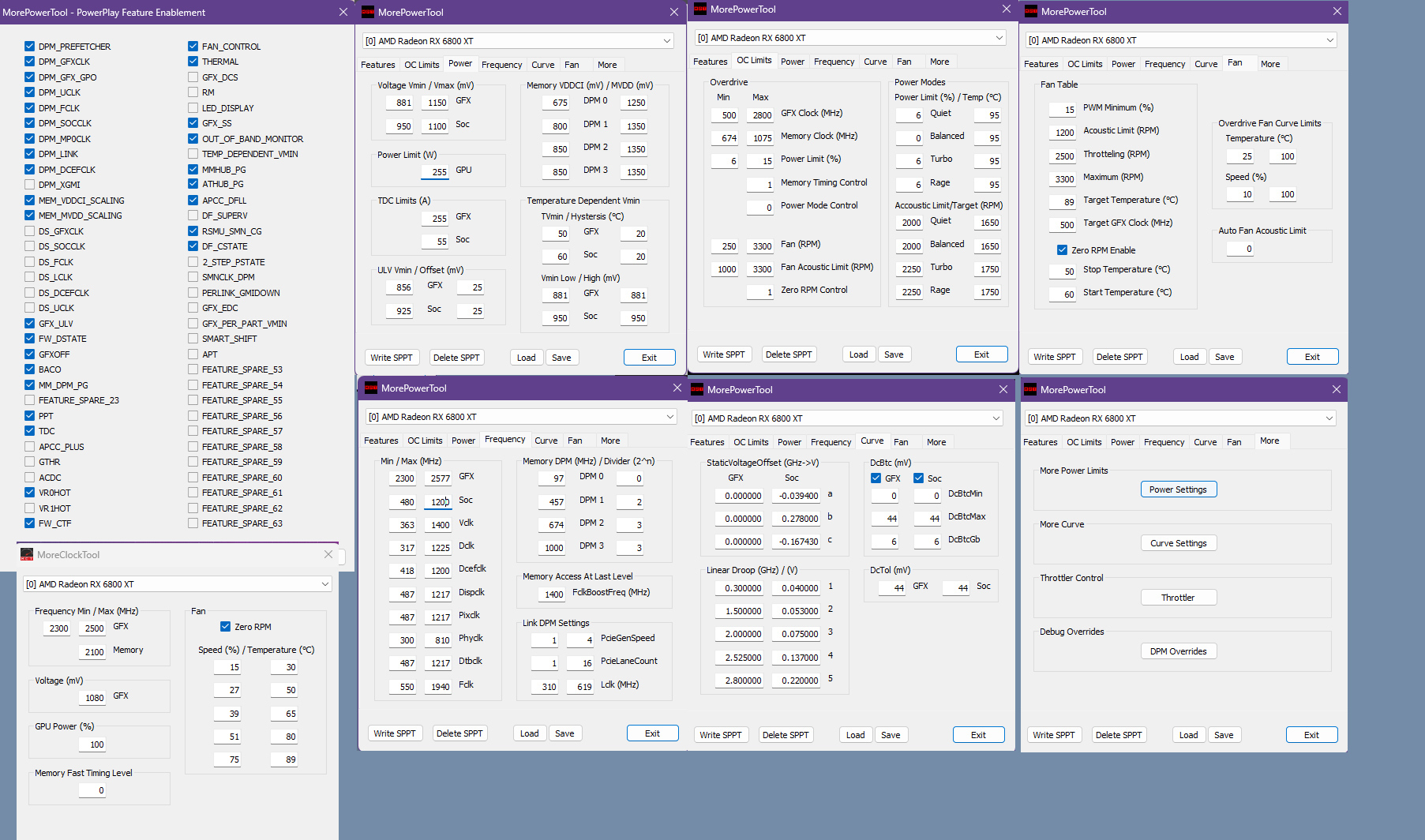Uncheck the FAN_CONTROL feature
1425x840 pixels.
(193, 46)
